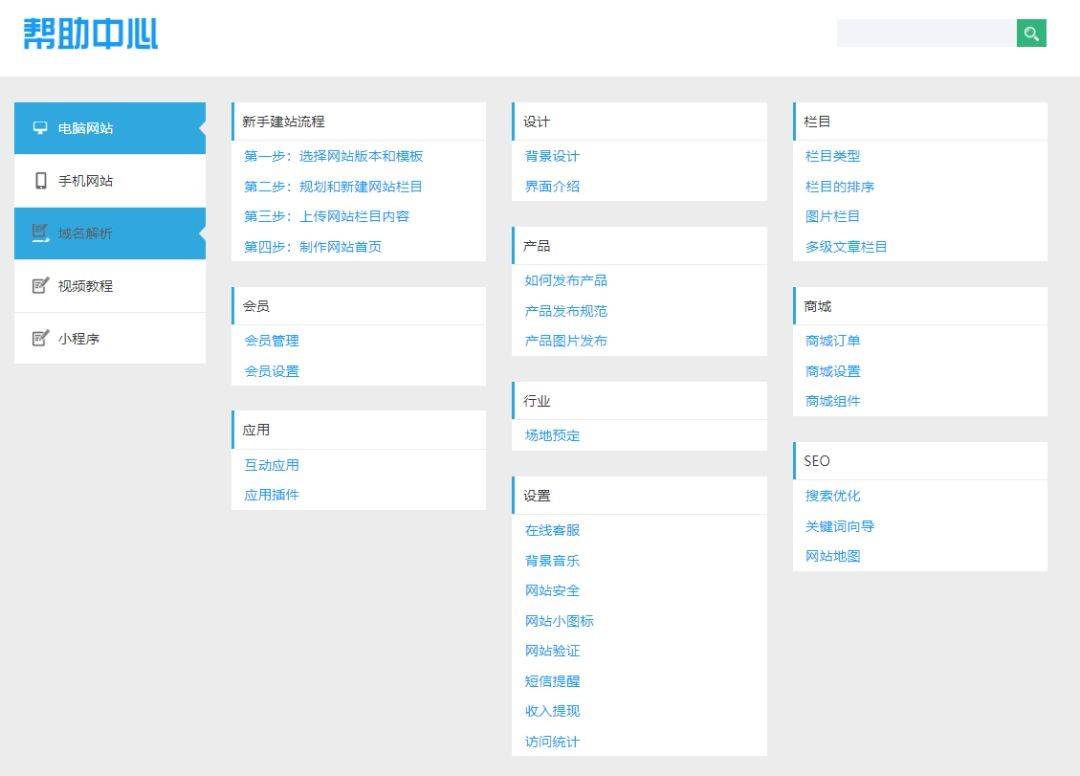
Task: Open the 图片栏目 link
Action: pos(833,216)
